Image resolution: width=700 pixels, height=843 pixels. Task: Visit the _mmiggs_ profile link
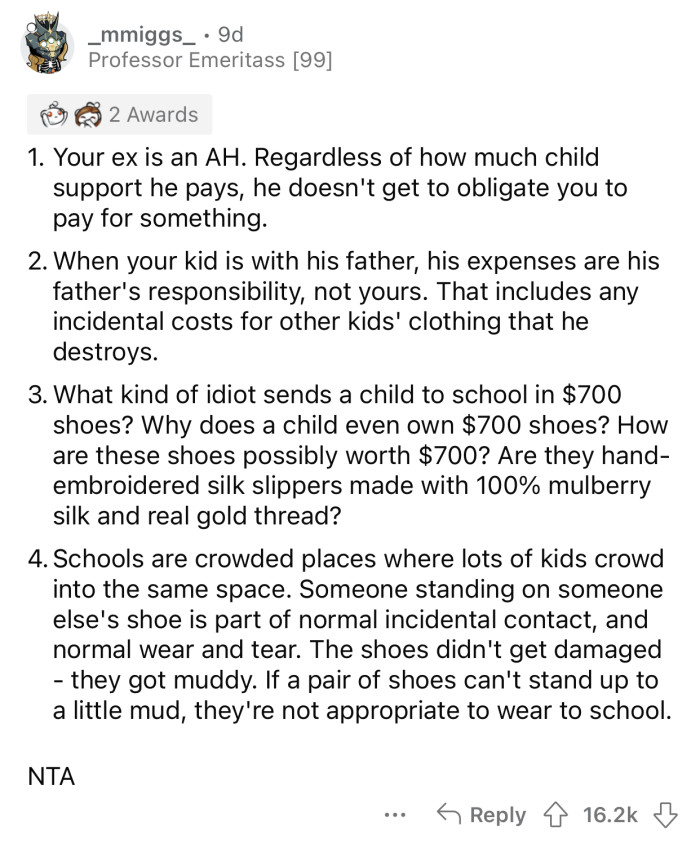click(x=145, y=35)
